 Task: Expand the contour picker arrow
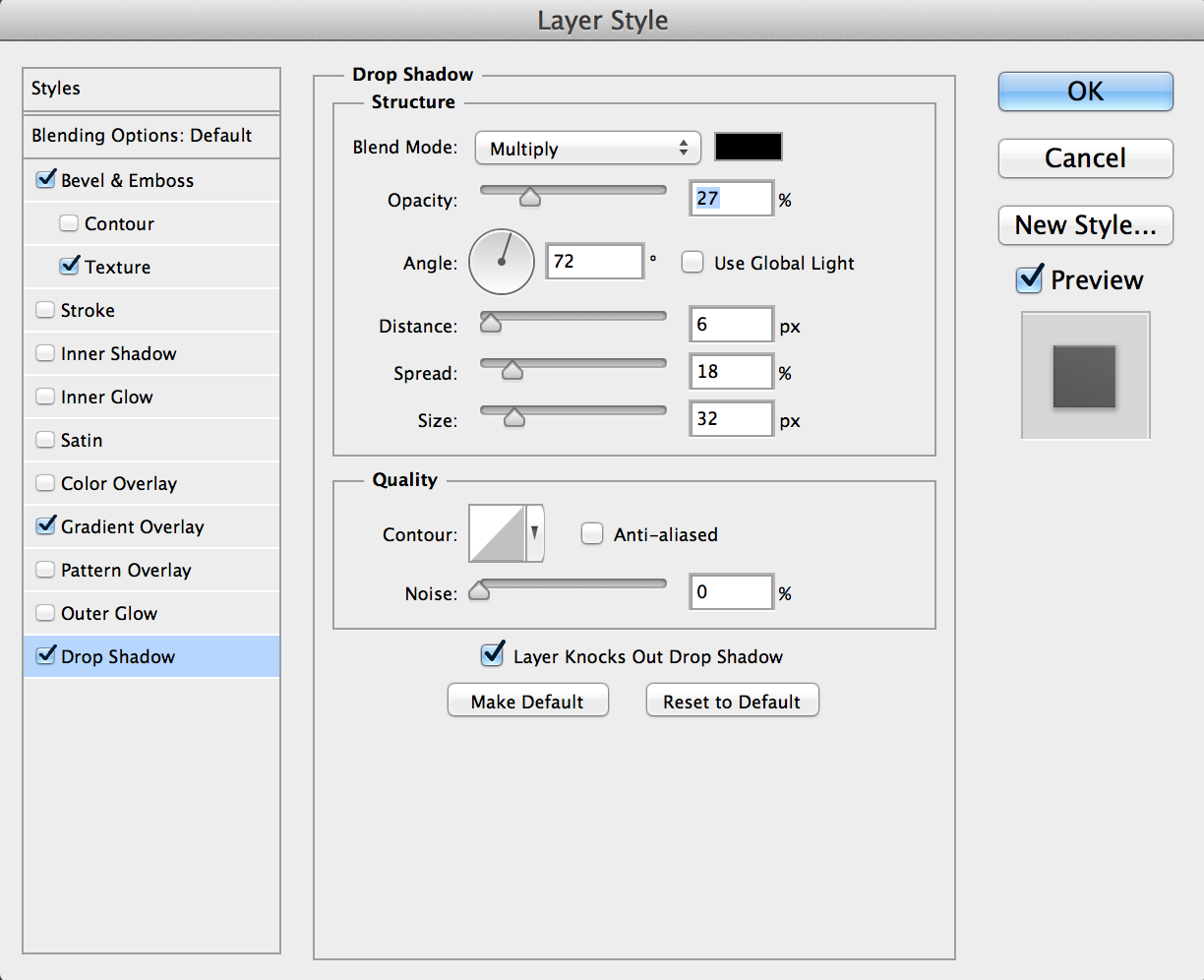(x=535, y=533)
